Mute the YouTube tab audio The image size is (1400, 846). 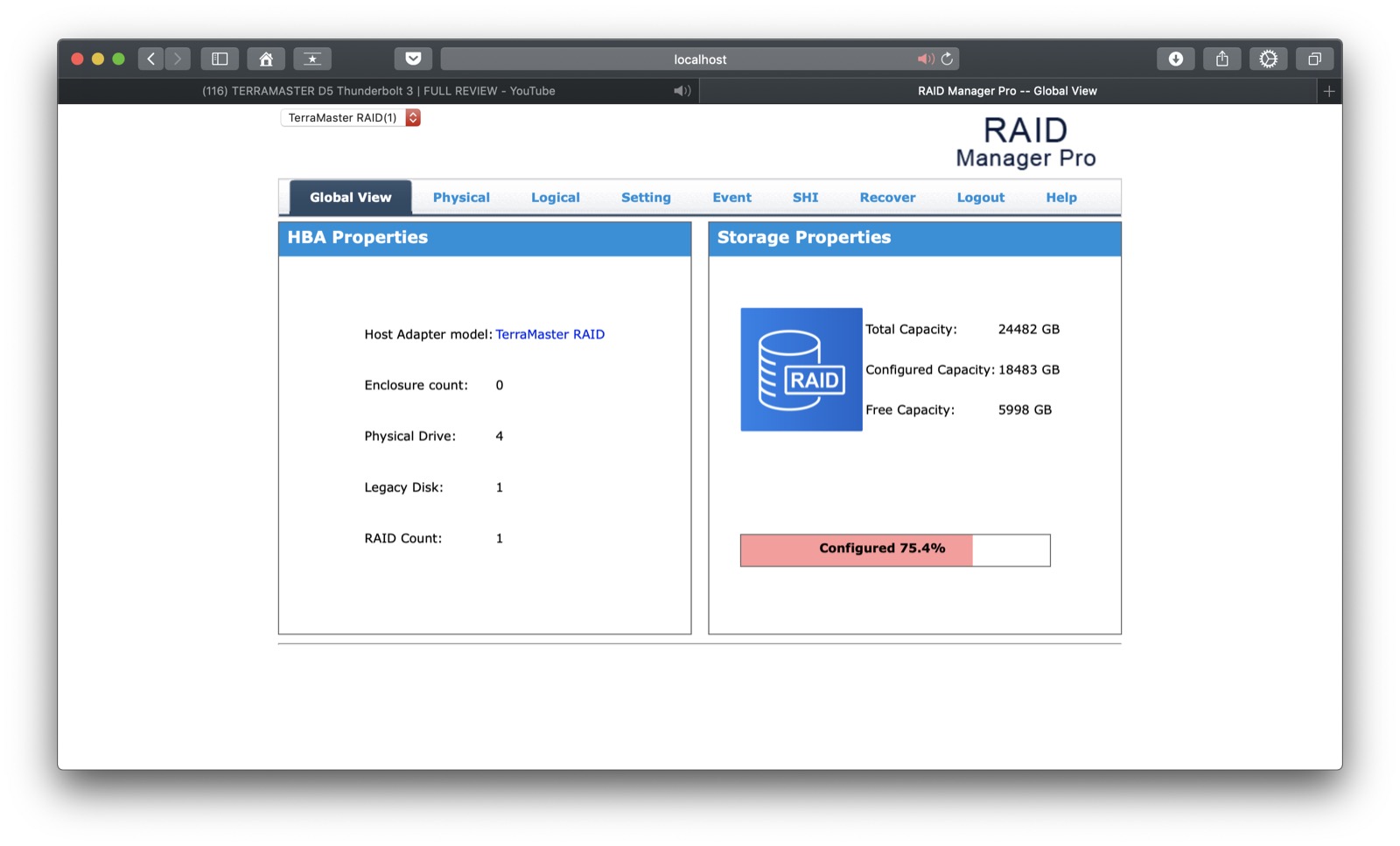(x=682, y=91)
